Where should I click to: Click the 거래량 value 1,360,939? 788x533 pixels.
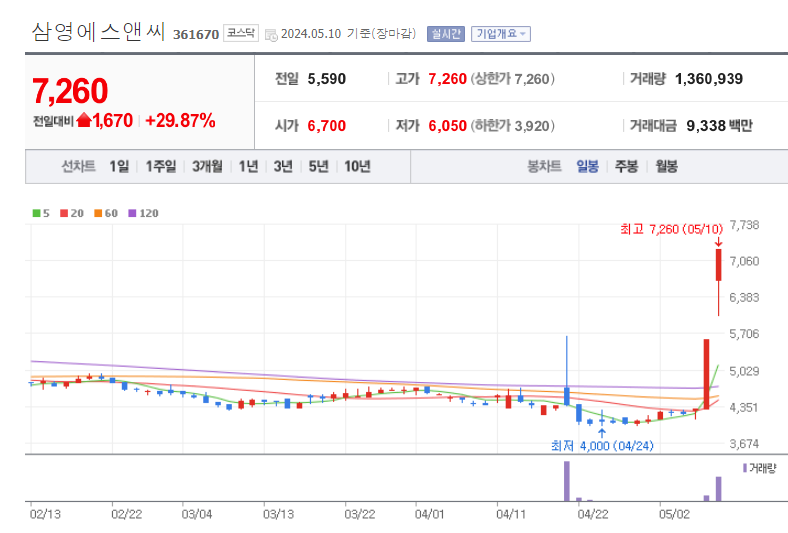coord(709,79)
